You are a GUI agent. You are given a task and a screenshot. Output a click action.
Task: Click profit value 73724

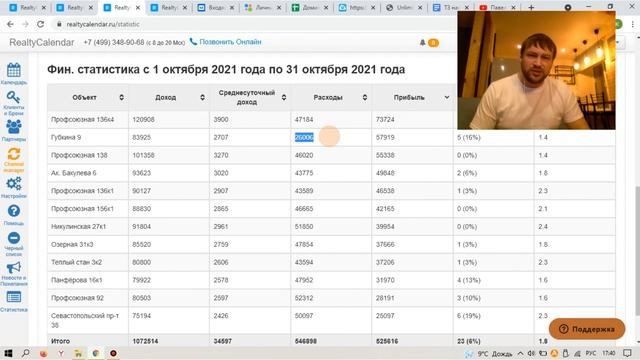tap(385, 120)
